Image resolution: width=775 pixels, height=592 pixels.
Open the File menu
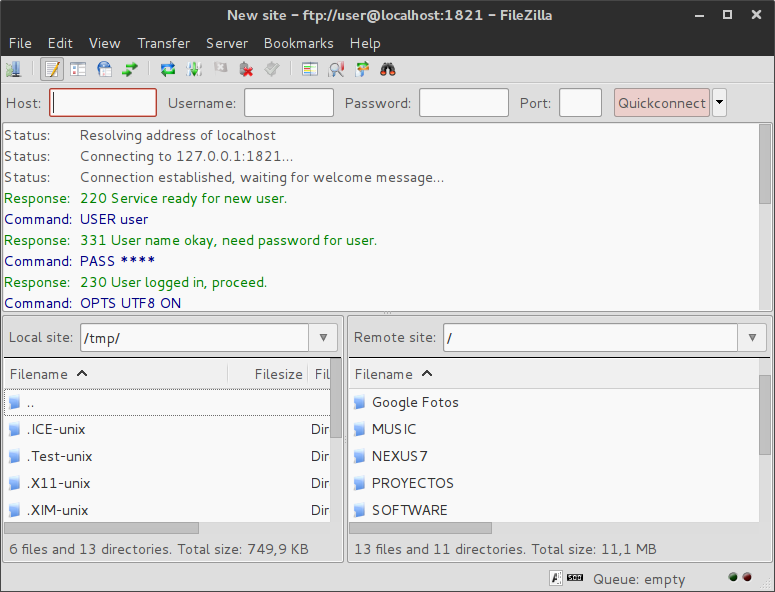coord(20,43)
